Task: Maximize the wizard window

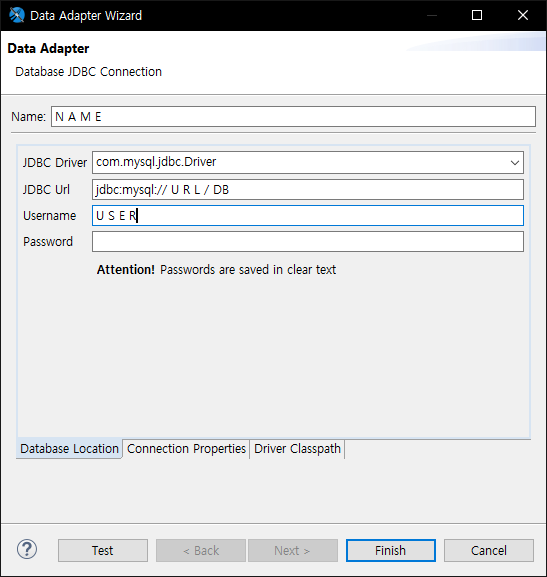Action: click(477, 15)
